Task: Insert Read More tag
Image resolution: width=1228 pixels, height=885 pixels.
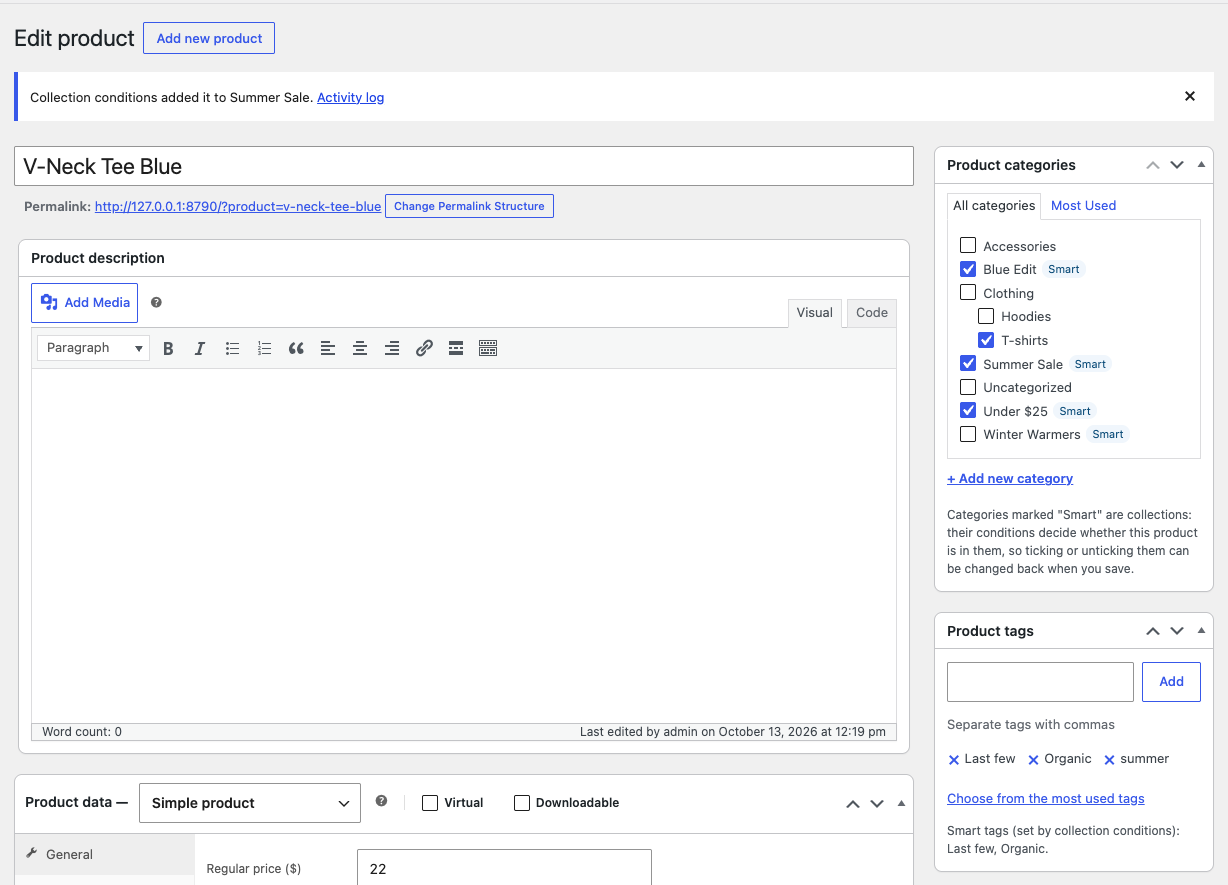Action: coord(456,348)
